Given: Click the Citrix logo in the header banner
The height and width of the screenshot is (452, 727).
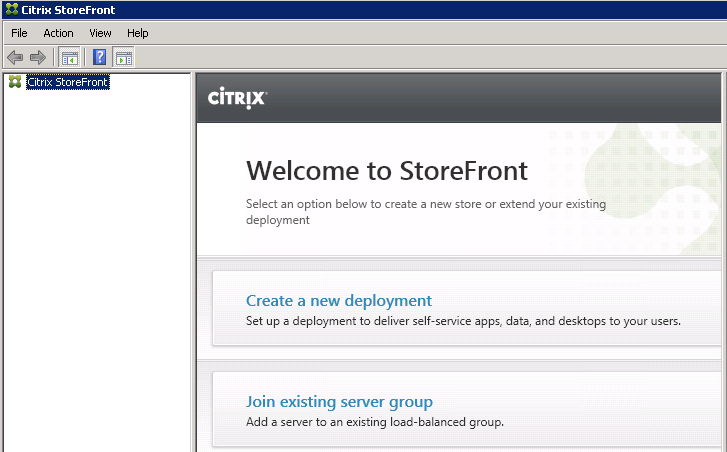Looking at the screenshot, I should tap(236, 98).
